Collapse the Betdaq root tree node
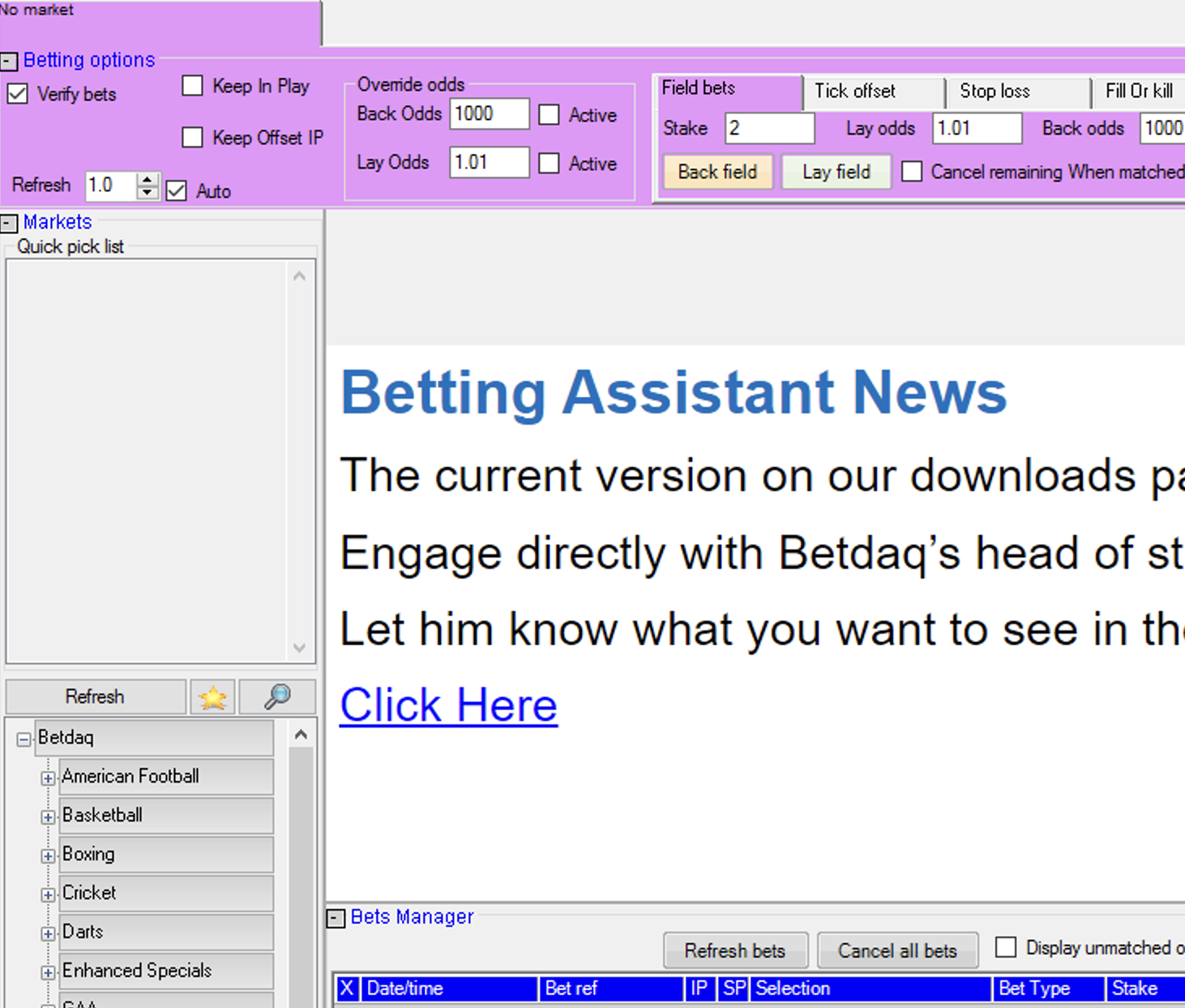The height and width of the screenshot is (1008, 1185). (24, 739)
